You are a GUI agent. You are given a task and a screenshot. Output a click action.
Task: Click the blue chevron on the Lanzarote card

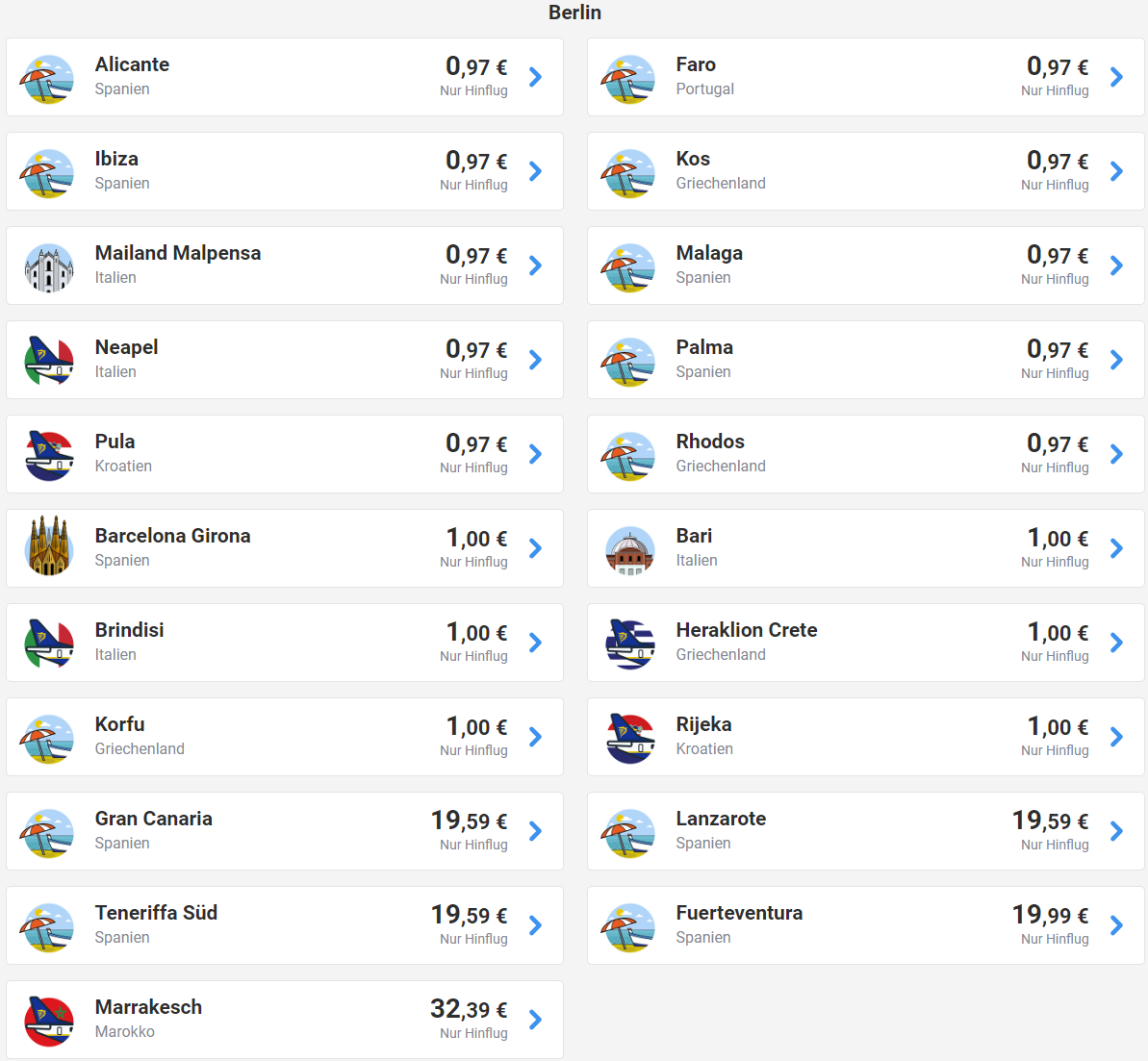point(1116,831)
